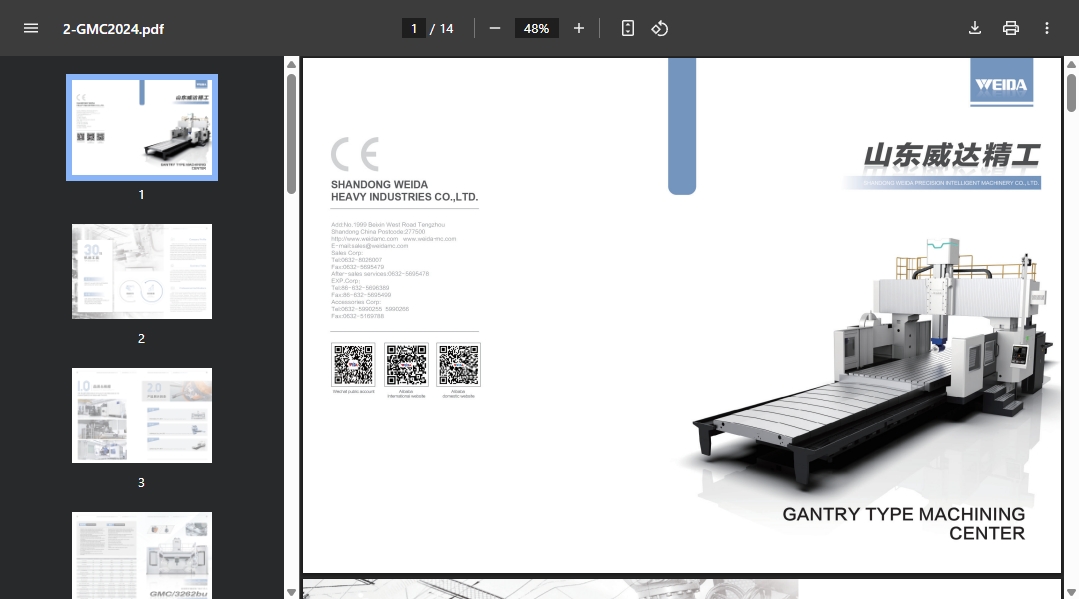The image size is (1079, 599).
Task: Open page 2 thumbnail
Action: tap(142, 271)
